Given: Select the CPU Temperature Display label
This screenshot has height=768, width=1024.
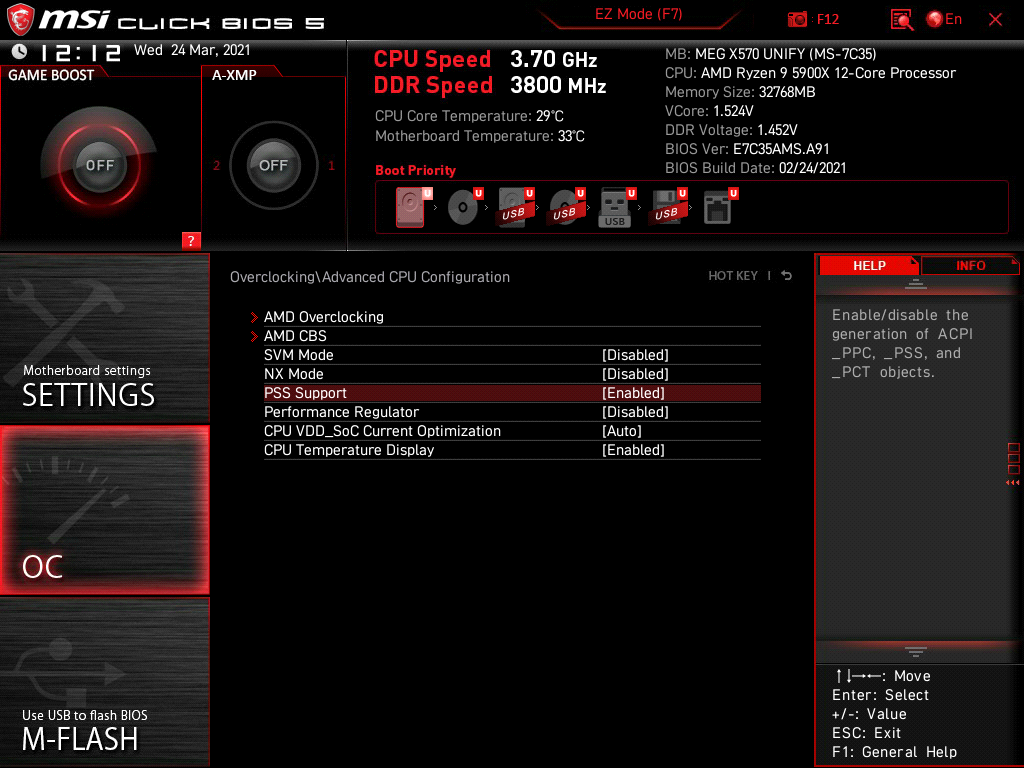Looking at the screenshot, I should [x=349, y=449].
